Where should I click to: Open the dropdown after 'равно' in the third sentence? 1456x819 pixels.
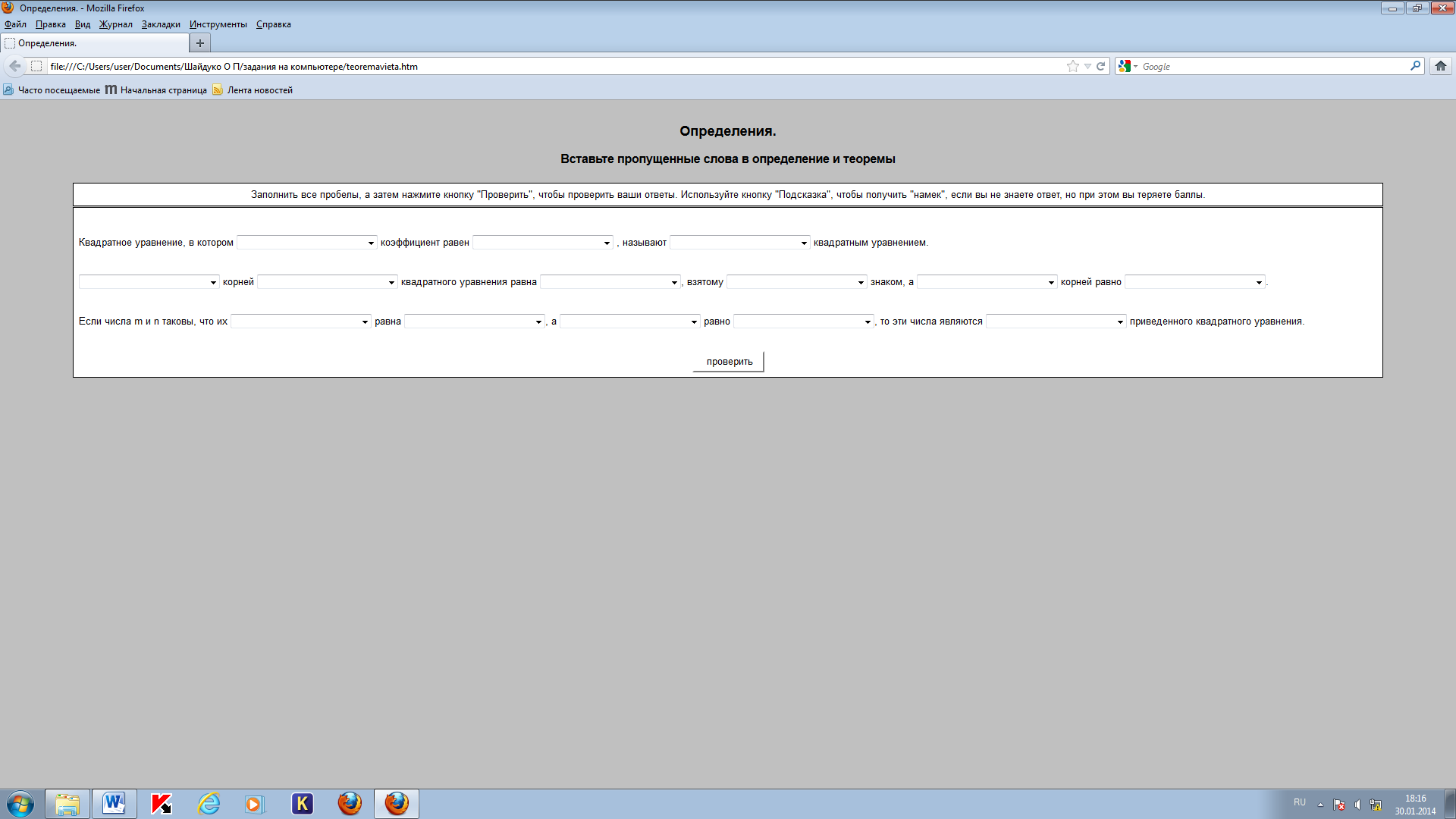pos(803,322)
